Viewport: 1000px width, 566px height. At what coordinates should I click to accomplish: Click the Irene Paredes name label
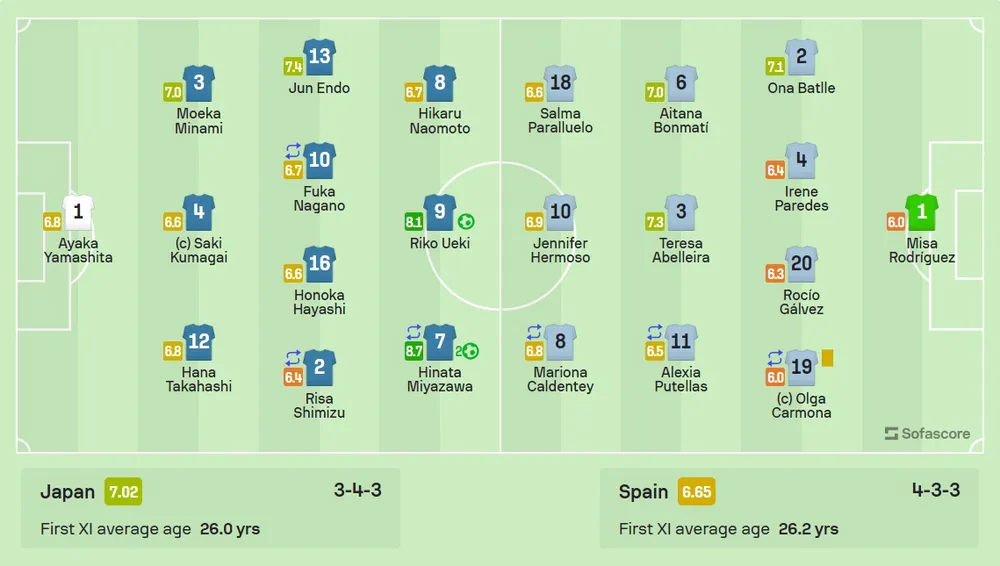[801, 198]
